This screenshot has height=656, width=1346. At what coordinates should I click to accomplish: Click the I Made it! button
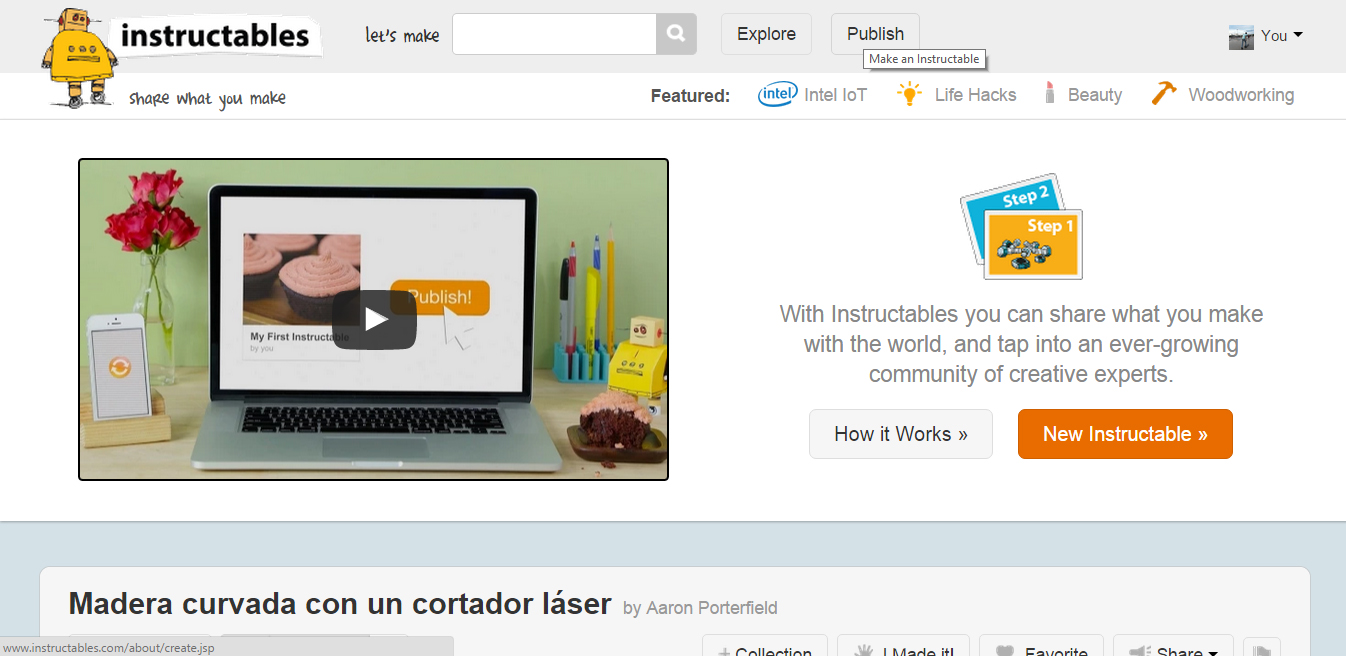pyautogui.click(x=904, y=647)
